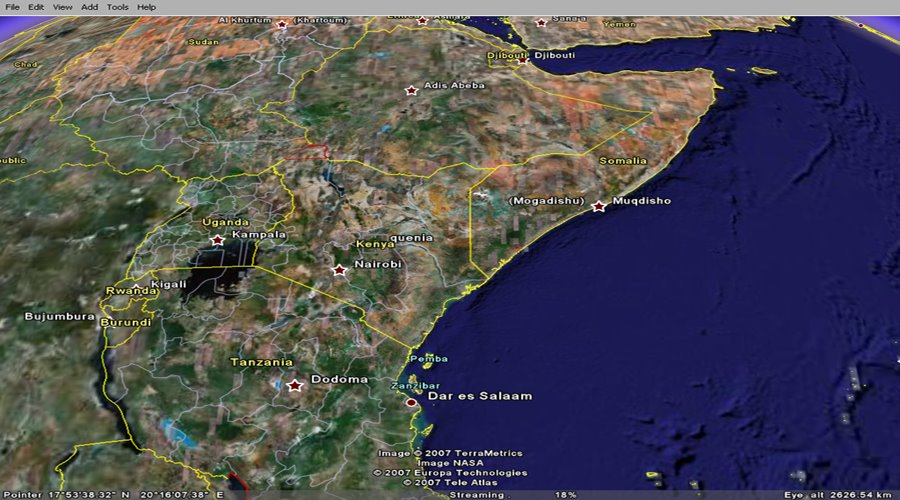Click the Dar es Salaam text label

480,396
